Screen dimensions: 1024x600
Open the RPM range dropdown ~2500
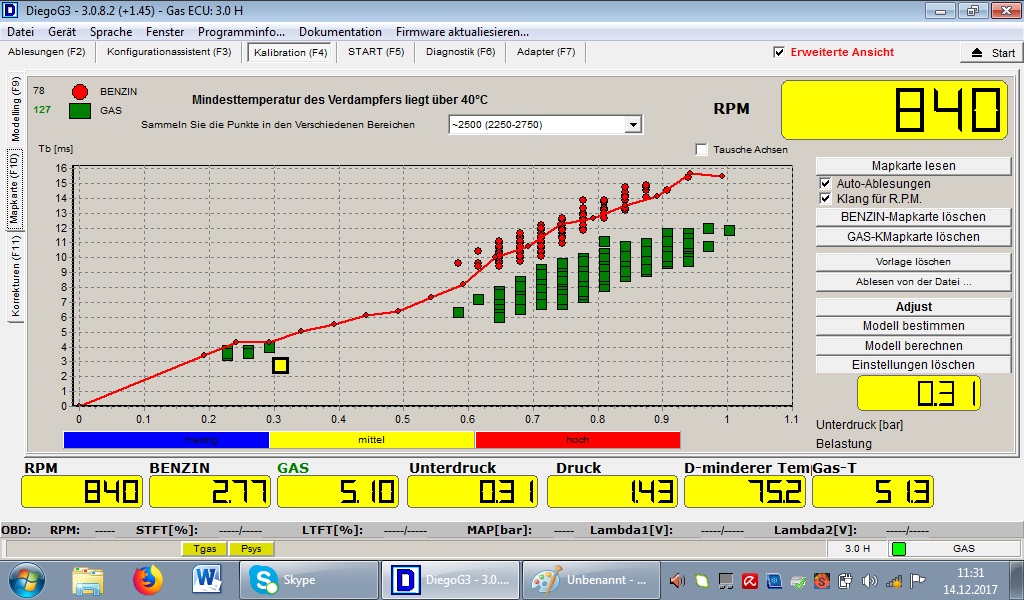coord(632,125)
